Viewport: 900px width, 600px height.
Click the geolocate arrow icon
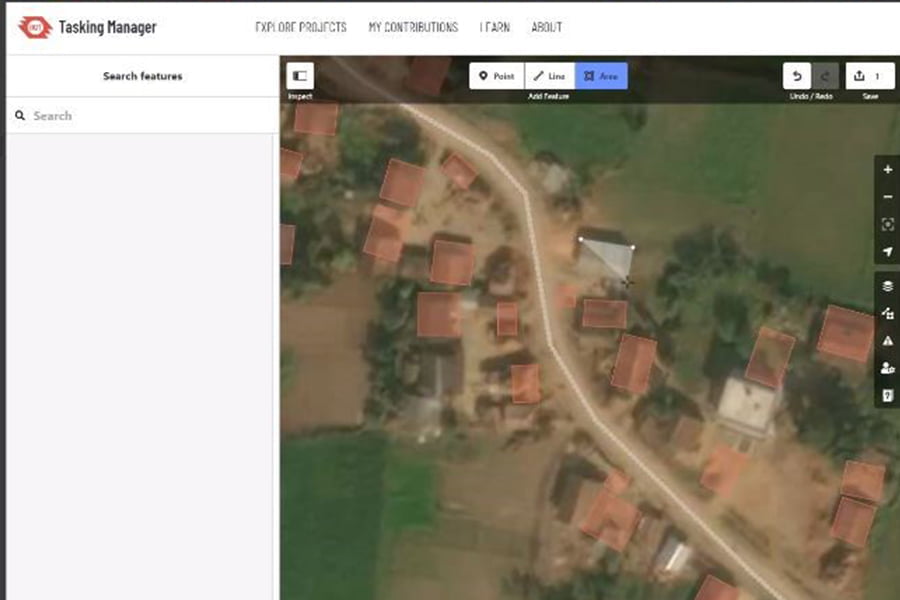point(887,252)
